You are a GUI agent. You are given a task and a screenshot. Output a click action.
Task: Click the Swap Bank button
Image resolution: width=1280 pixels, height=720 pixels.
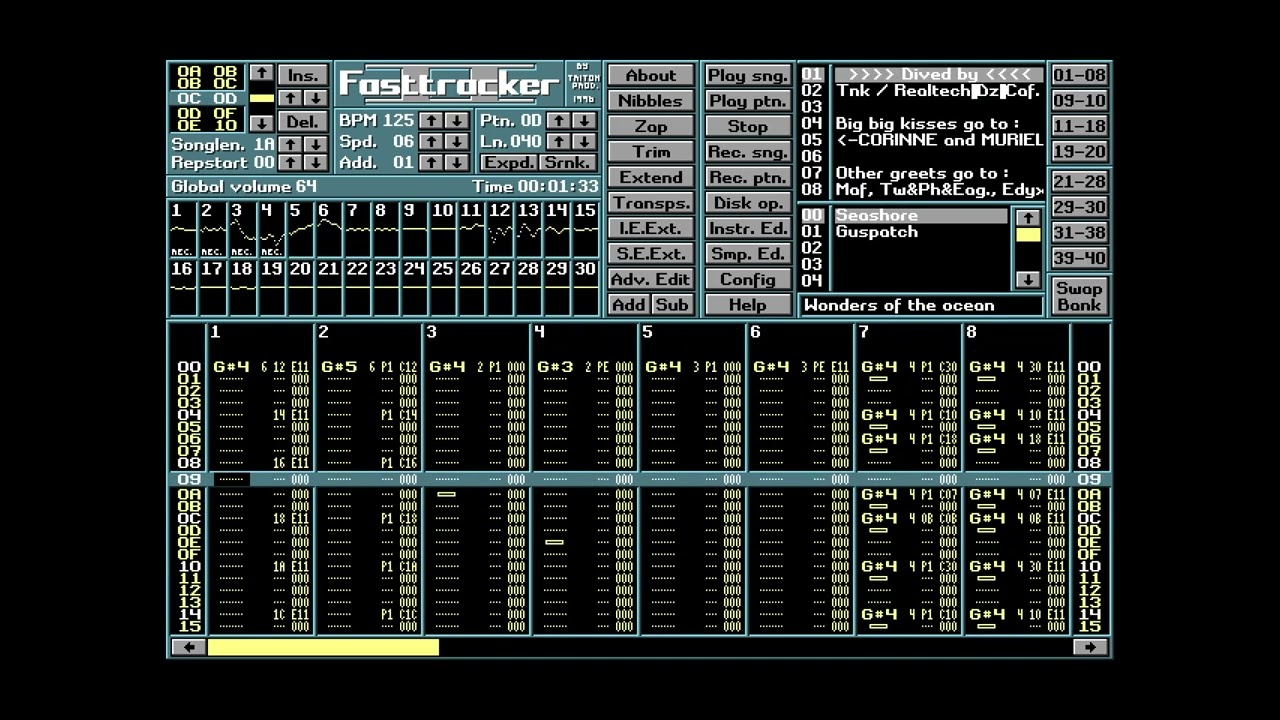[x=1079, y=296]
